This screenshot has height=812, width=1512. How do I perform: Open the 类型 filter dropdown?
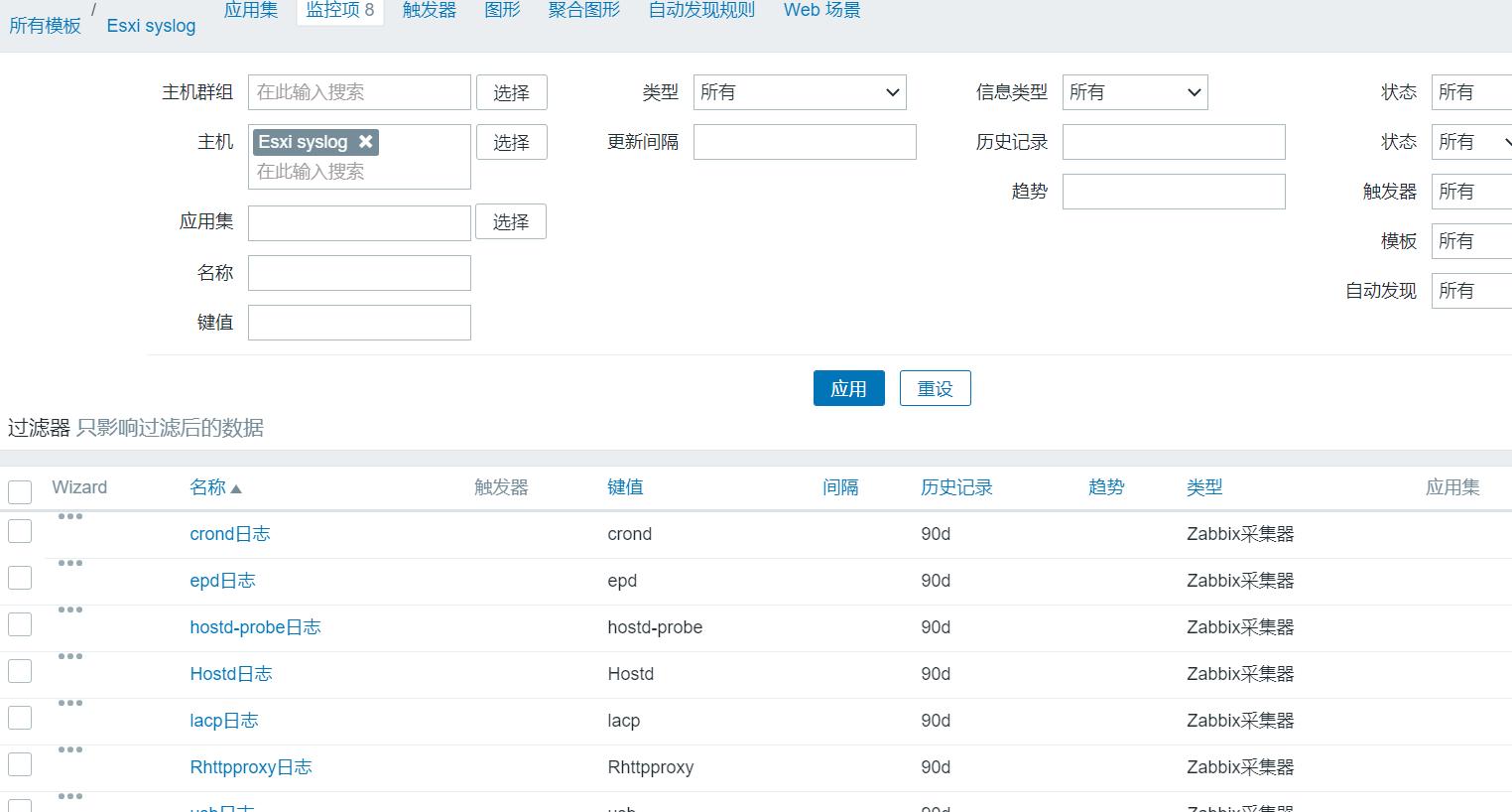pos(800,92)
